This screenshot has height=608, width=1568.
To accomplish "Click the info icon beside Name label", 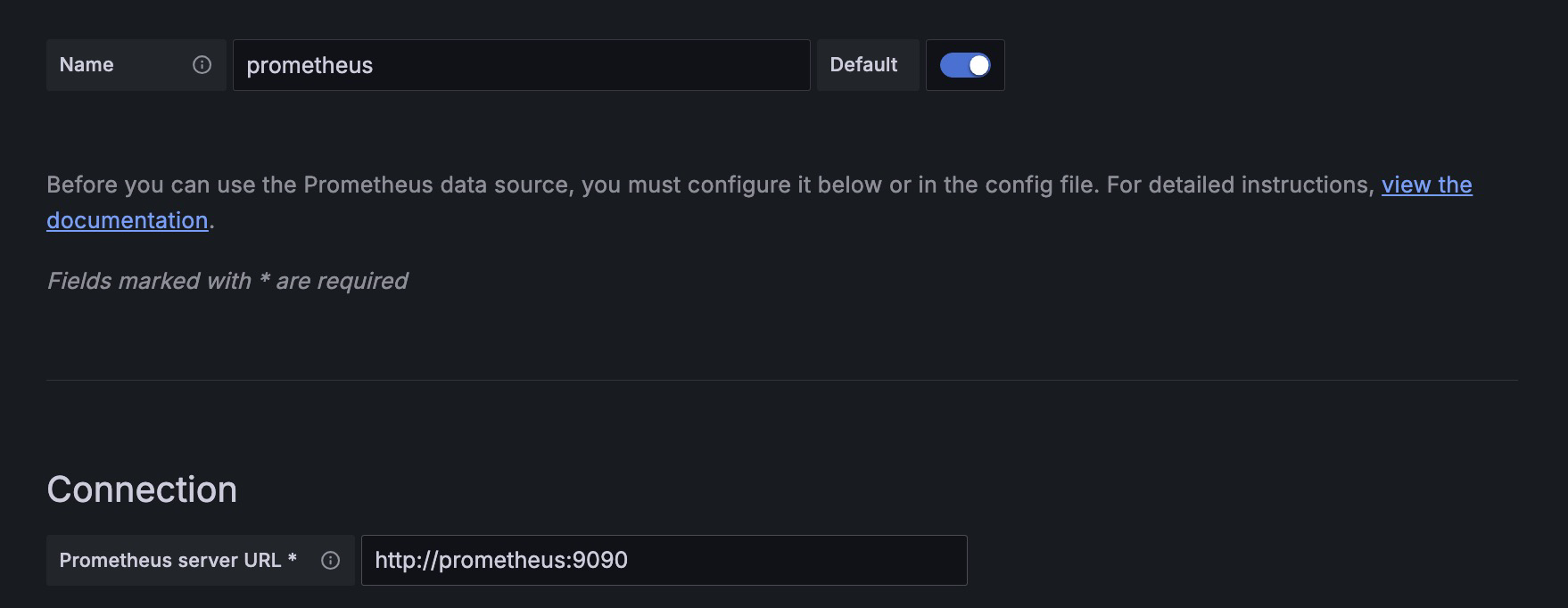I will coord(202,65).
